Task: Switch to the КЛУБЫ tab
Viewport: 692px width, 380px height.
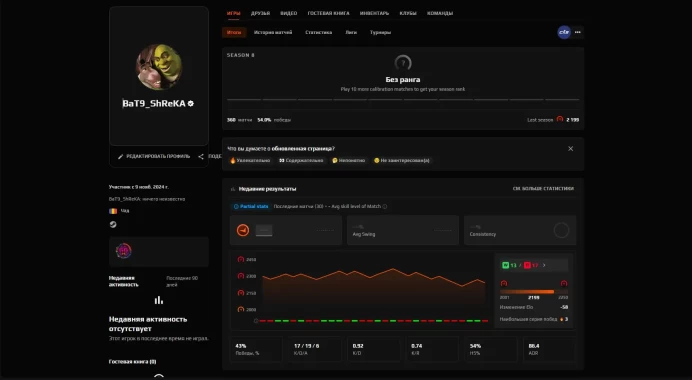Action: click(x=408, y=13)
